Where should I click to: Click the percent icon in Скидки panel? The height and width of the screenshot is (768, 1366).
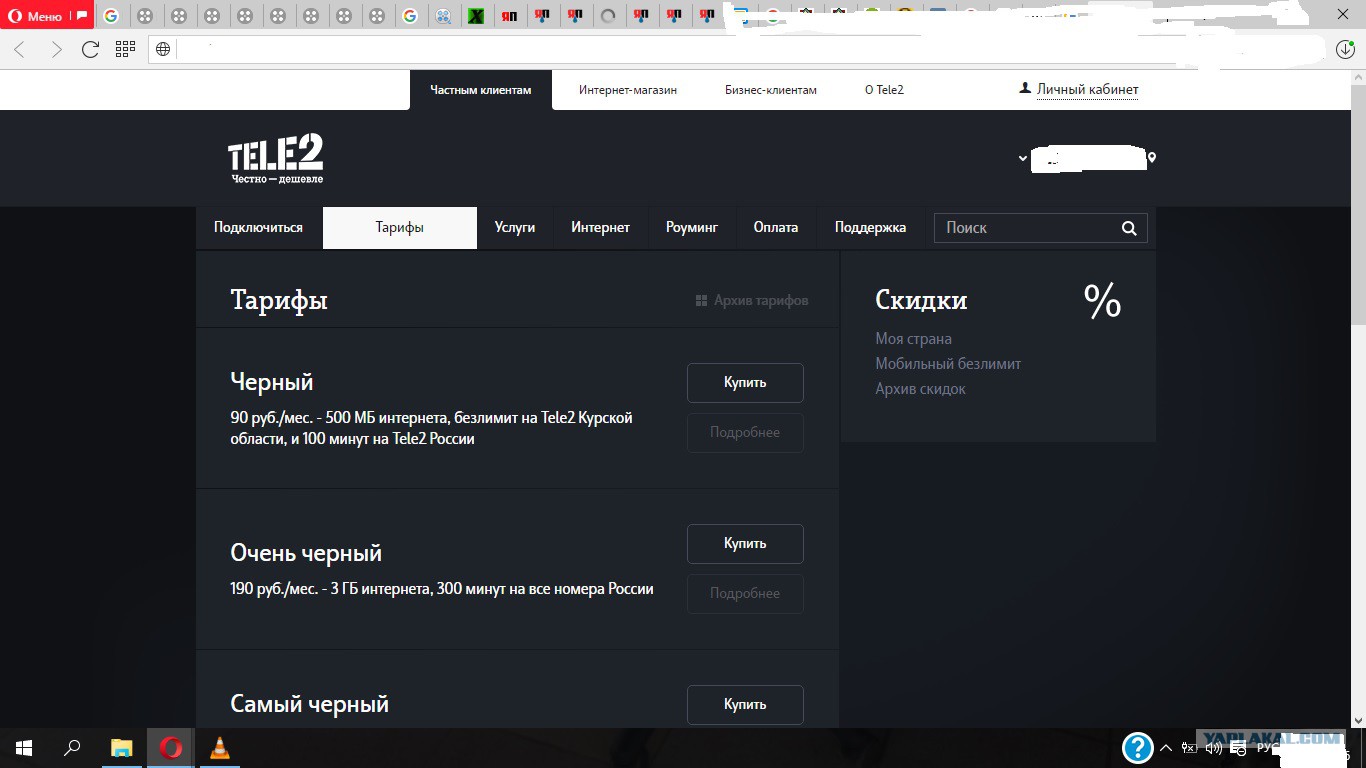(x=1103, y=301)
